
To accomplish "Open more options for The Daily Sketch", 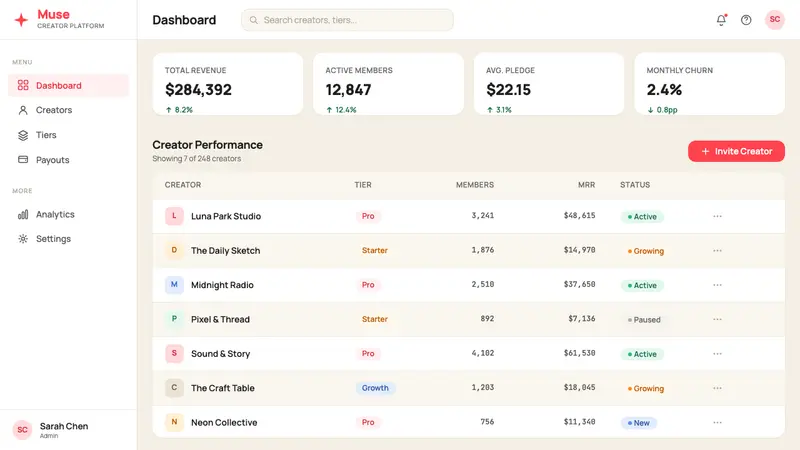I will (x=717, y=251).
